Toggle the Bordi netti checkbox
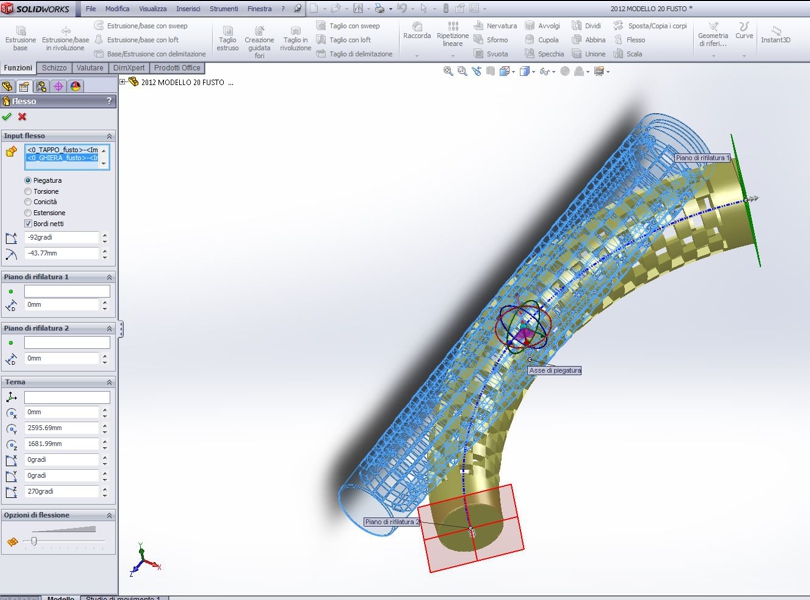Image resolution: width=810 pixels, height=600 pixels. [28, 224]
